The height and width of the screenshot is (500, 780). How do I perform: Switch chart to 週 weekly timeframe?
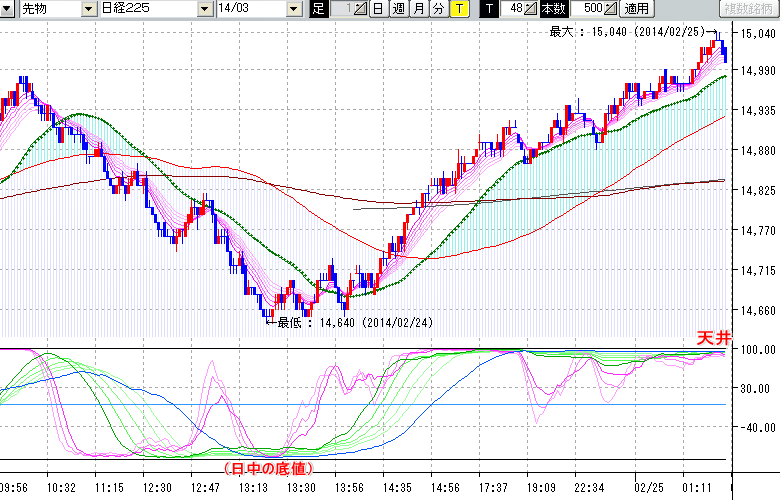pyautogui.click(x=398, y=9)
